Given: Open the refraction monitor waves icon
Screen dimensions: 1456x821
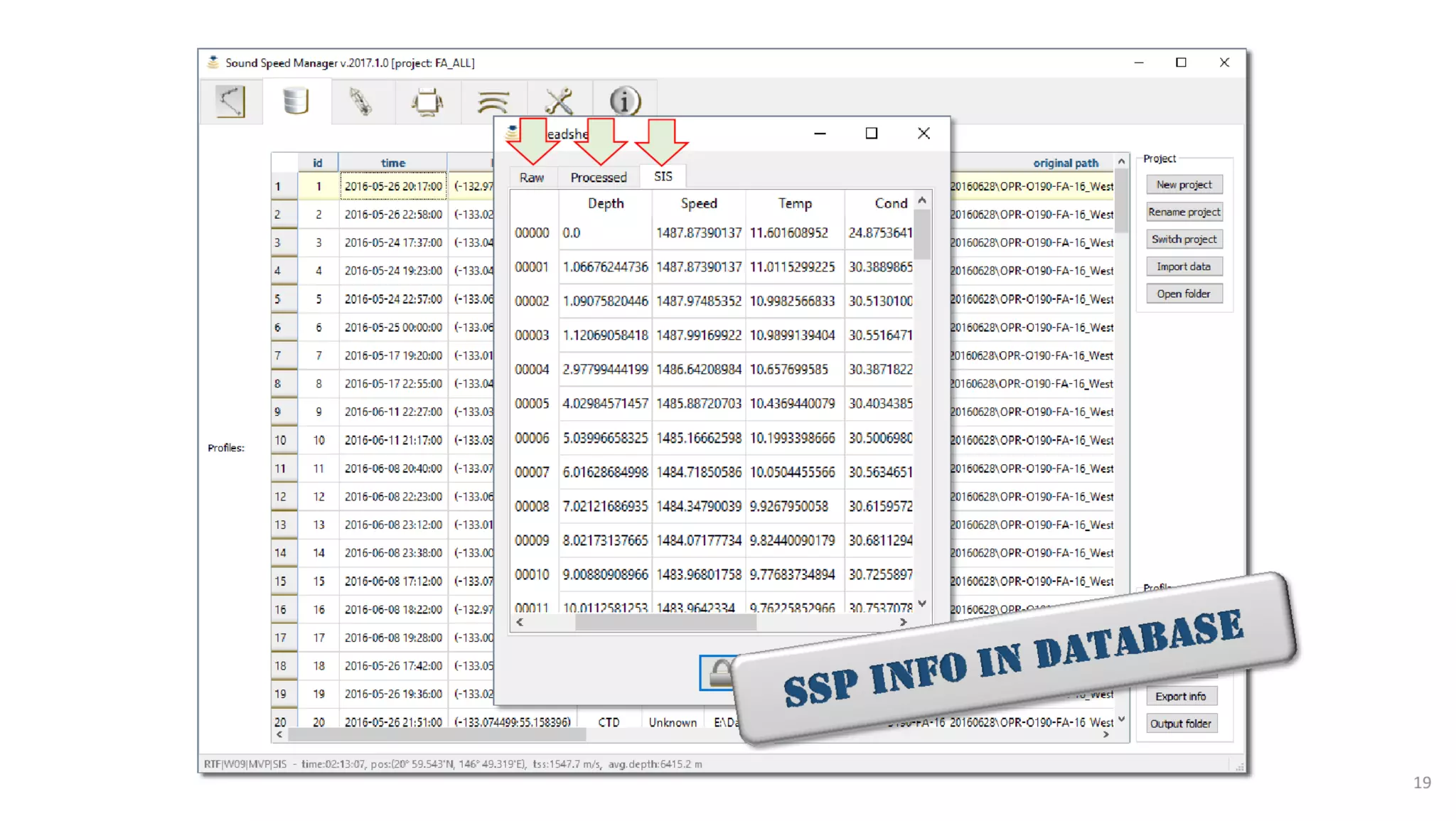Looking at the screenshot, I should click(x=493, y=102).
